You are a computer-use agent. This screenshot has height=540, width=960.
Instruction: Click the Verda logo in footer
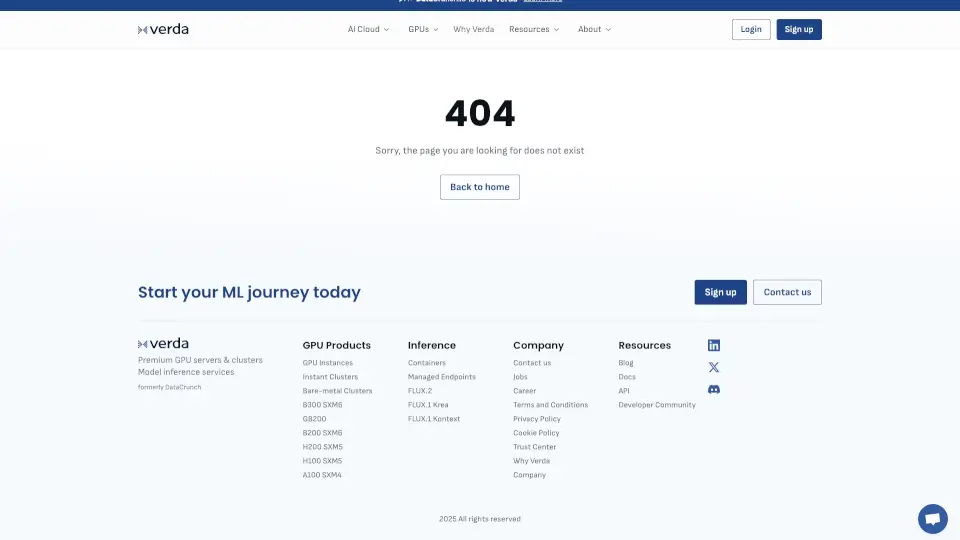point(163,343)
